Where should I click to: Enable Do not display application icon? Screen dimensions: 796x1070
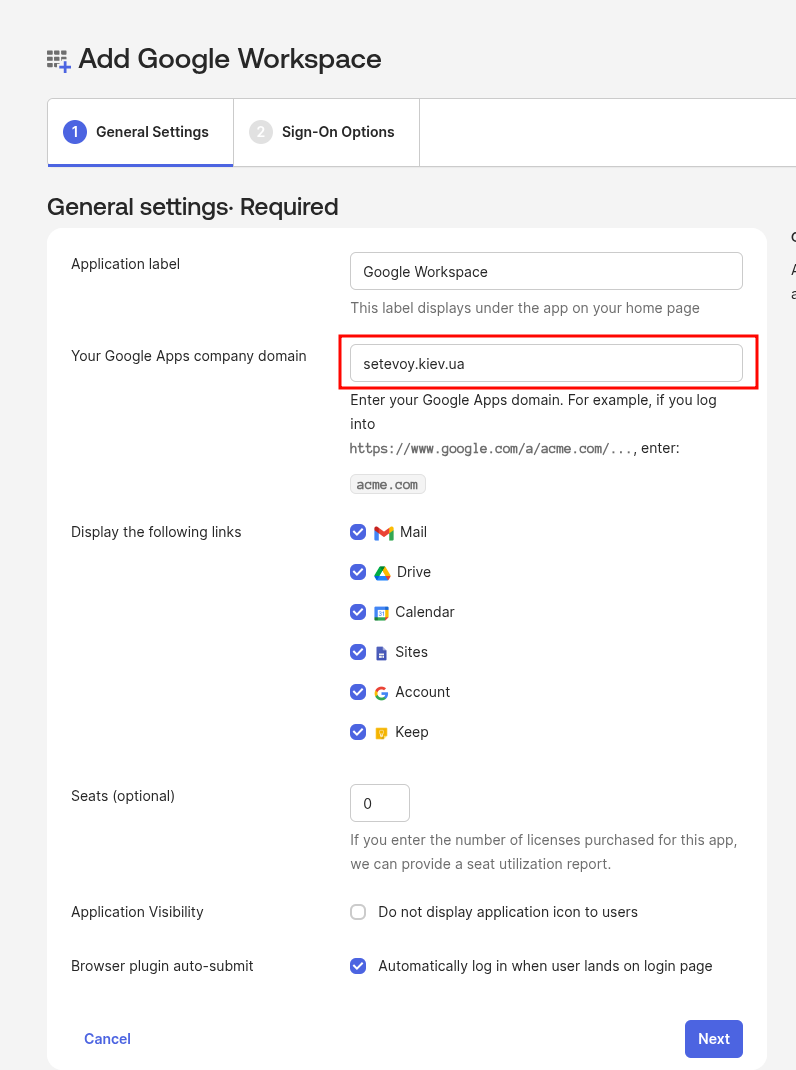pyautogui.click(x=358, y=912)
